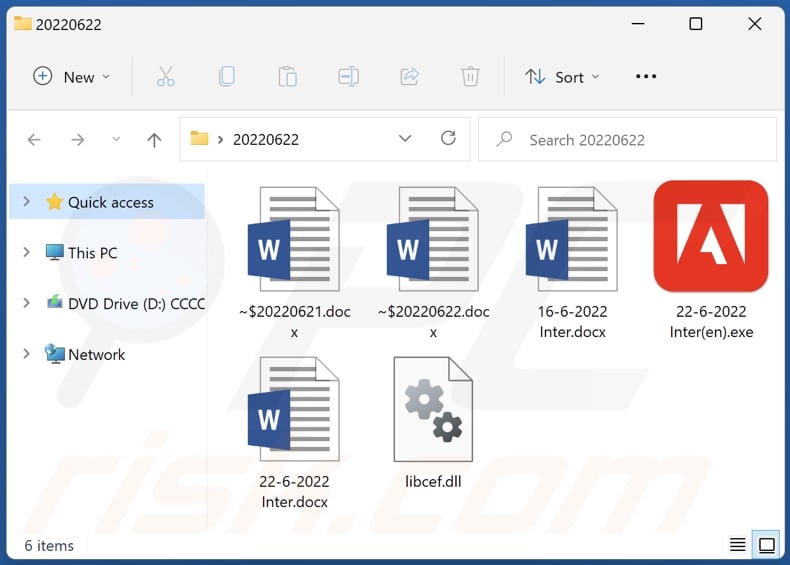Click the 22-6-2022 Inter.docx file name
790x565 pixels.
click(x=294, y=491)
